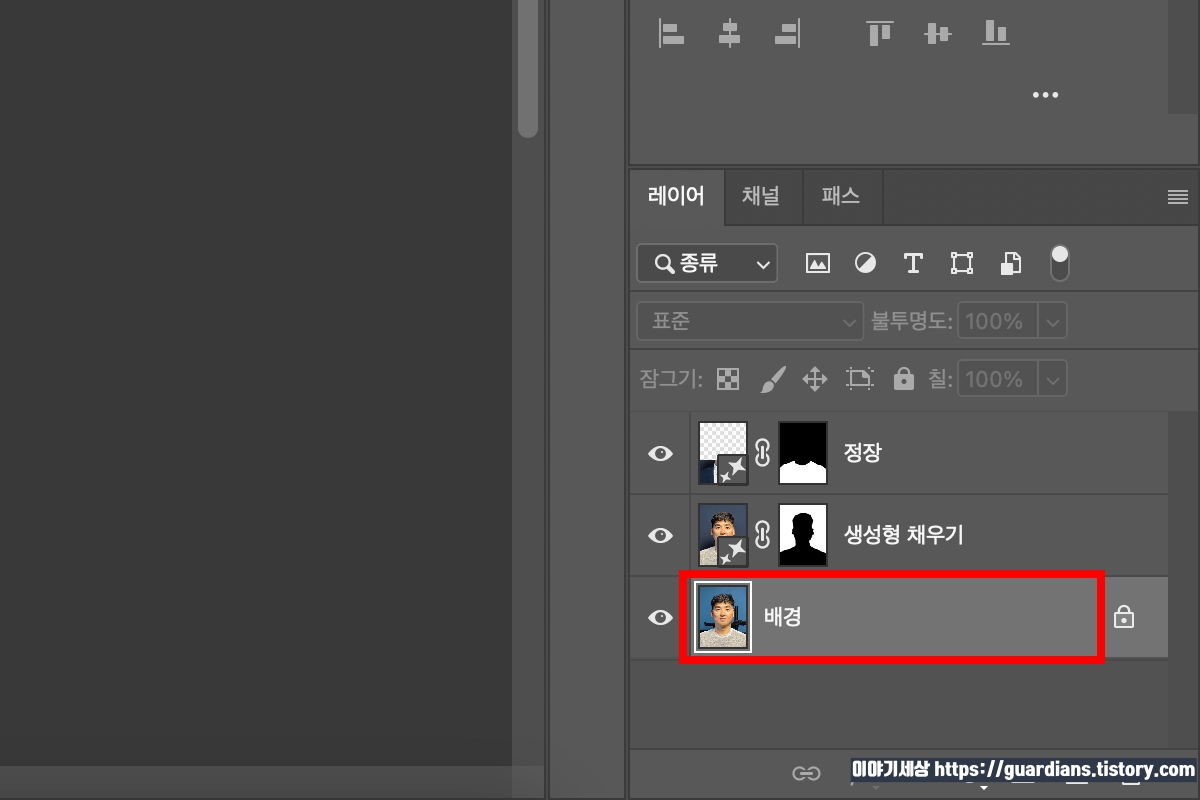Align vertical centers icon

click(937, 33)
